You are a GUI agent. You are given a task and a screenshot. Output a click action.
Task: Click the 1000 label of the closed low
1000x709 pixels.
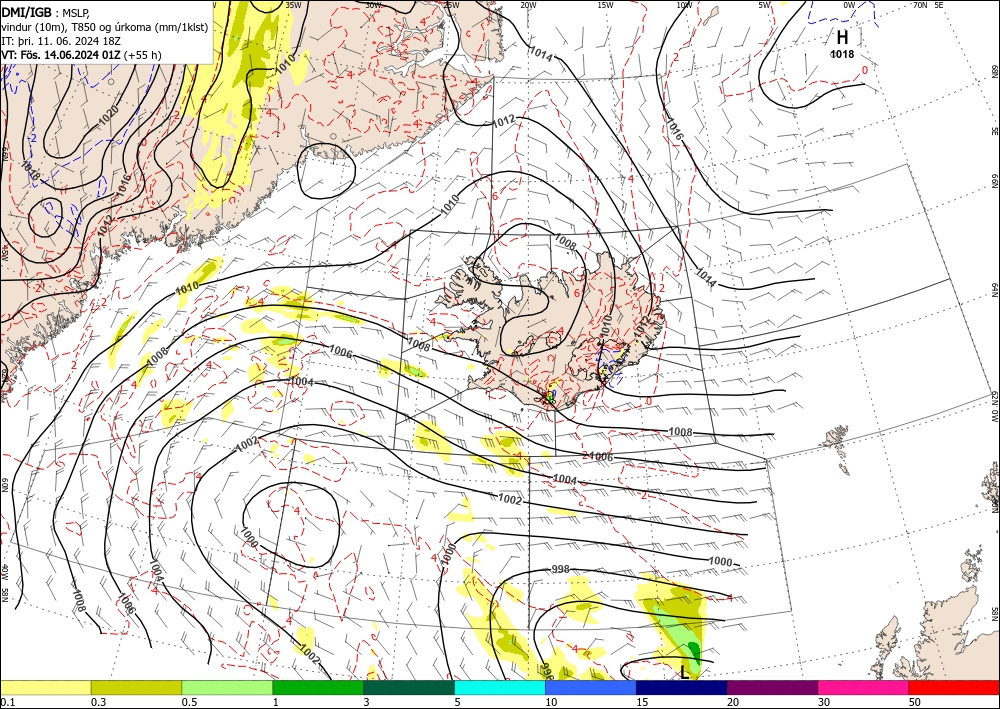pos(249,537)
